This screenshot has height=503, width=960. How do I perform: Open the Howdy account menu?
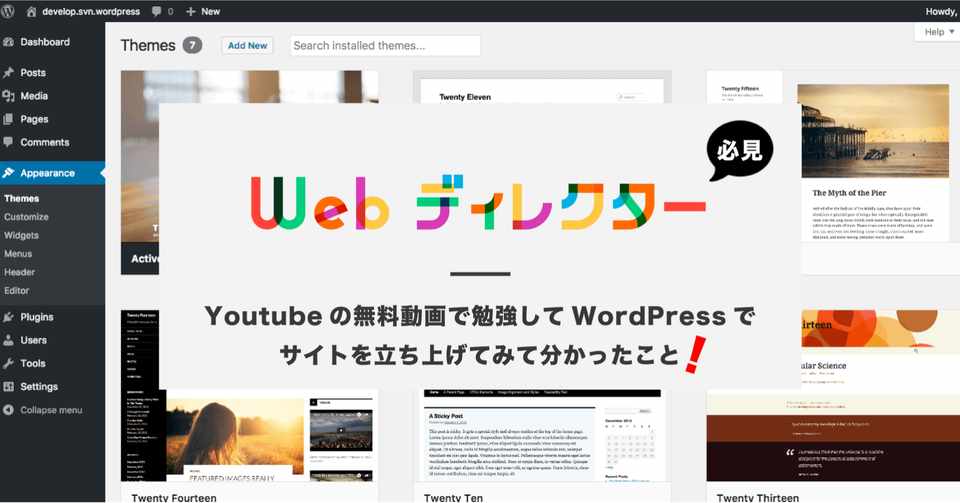(941, 11)
